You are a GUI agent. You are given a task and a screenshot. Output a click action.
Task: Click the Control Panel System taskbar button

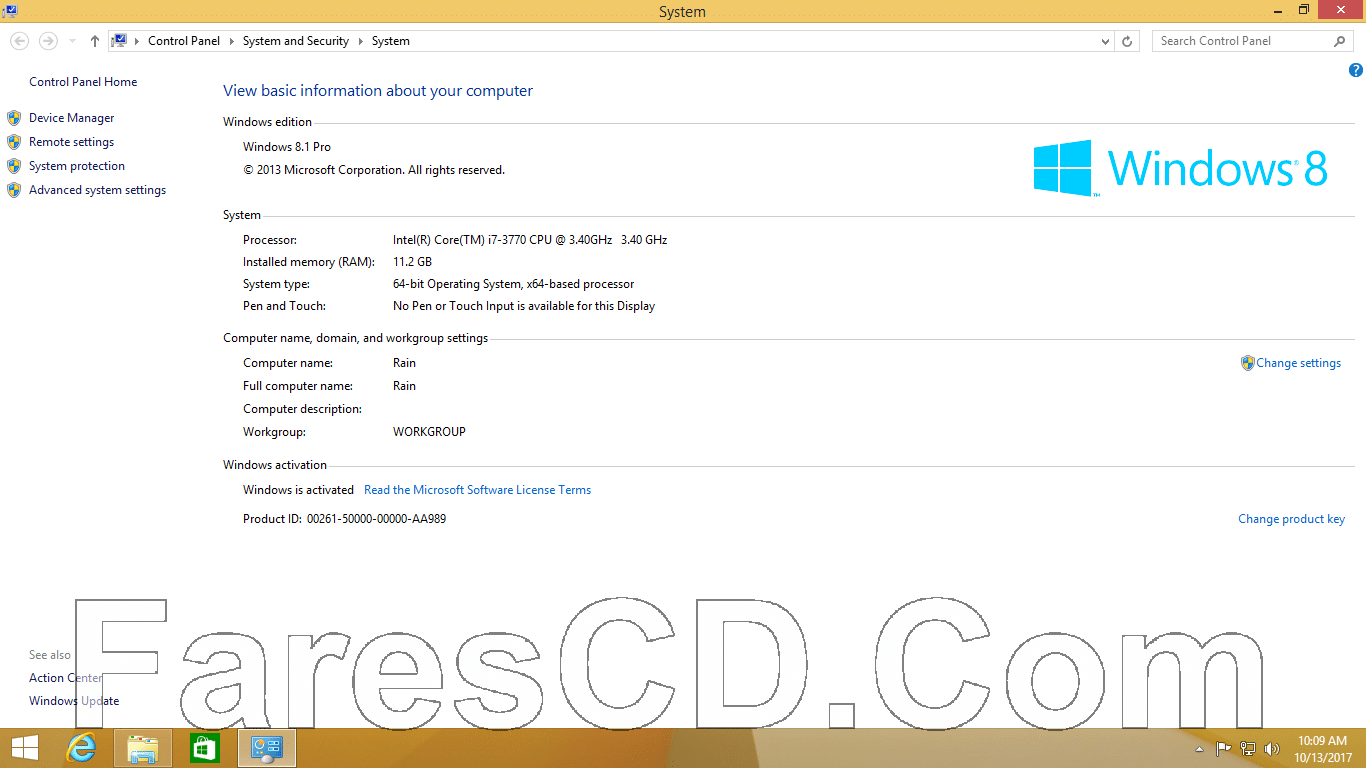[x=266, y=748]
